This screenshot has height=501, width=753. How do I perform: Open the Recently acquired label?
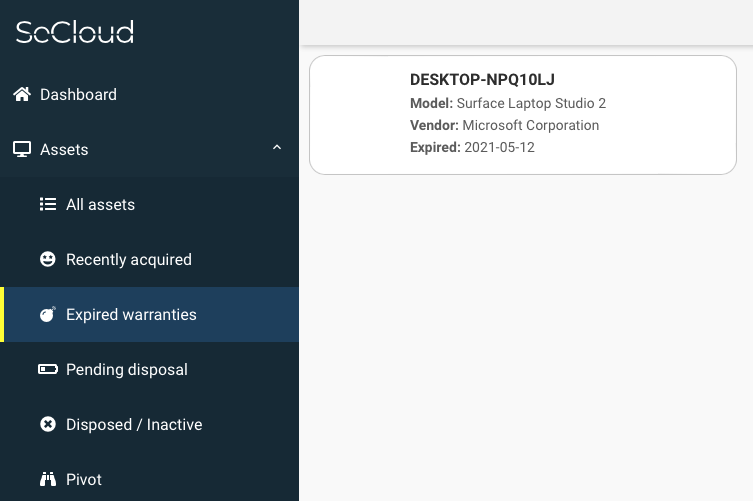point(128,260)
